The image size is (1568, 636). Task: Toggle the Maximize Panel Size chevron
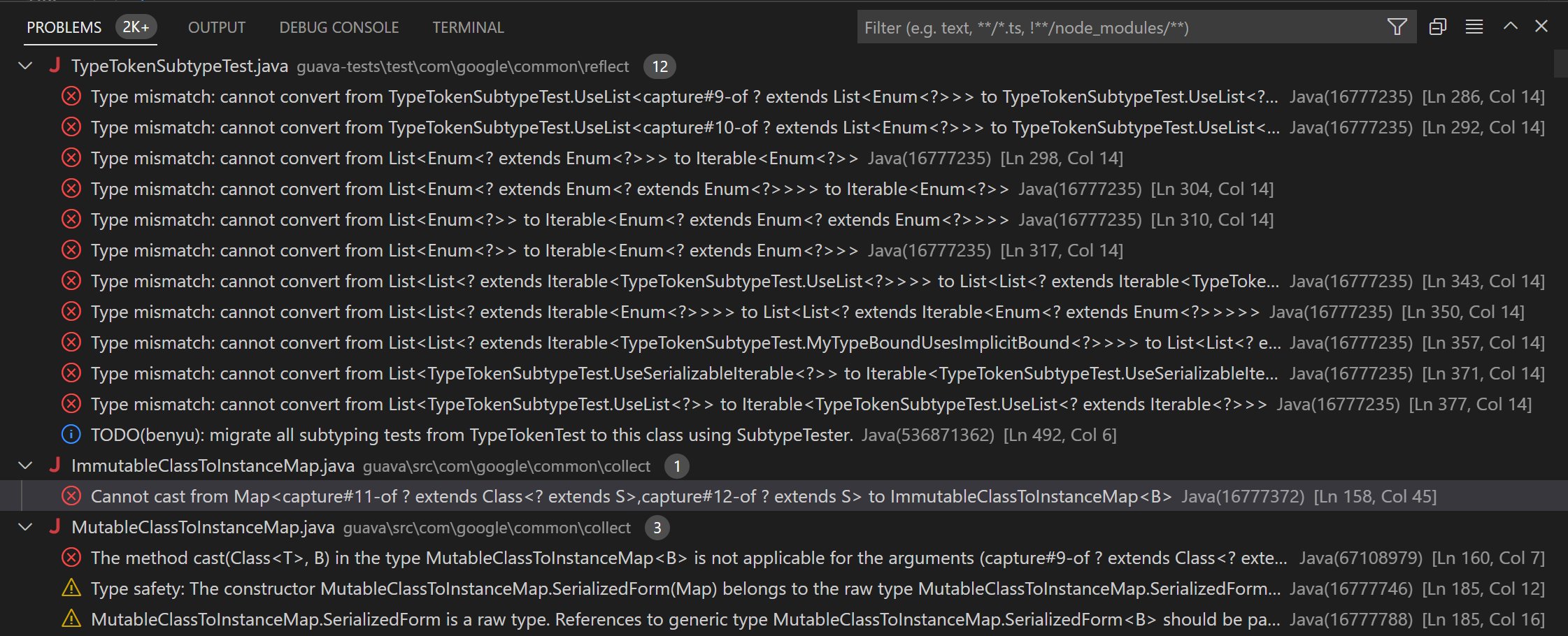tap(1511, 26)
